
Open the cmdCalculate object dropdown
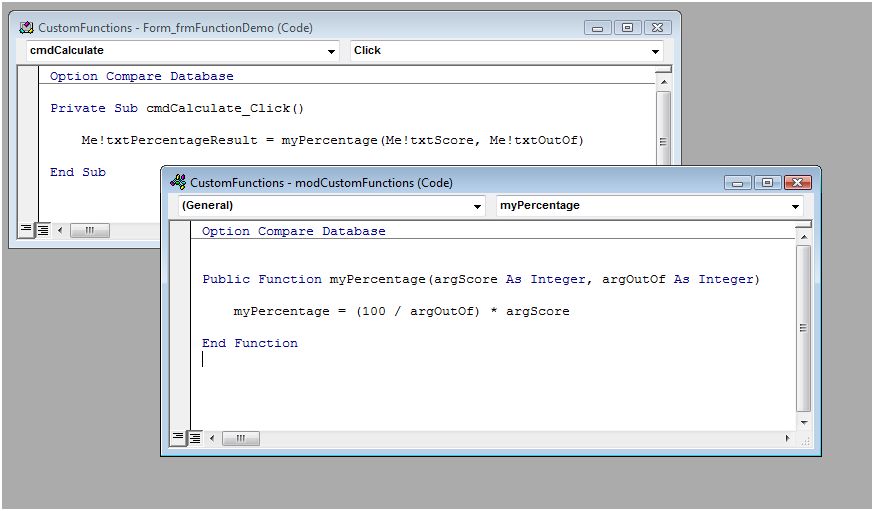(x=331, y=51)
